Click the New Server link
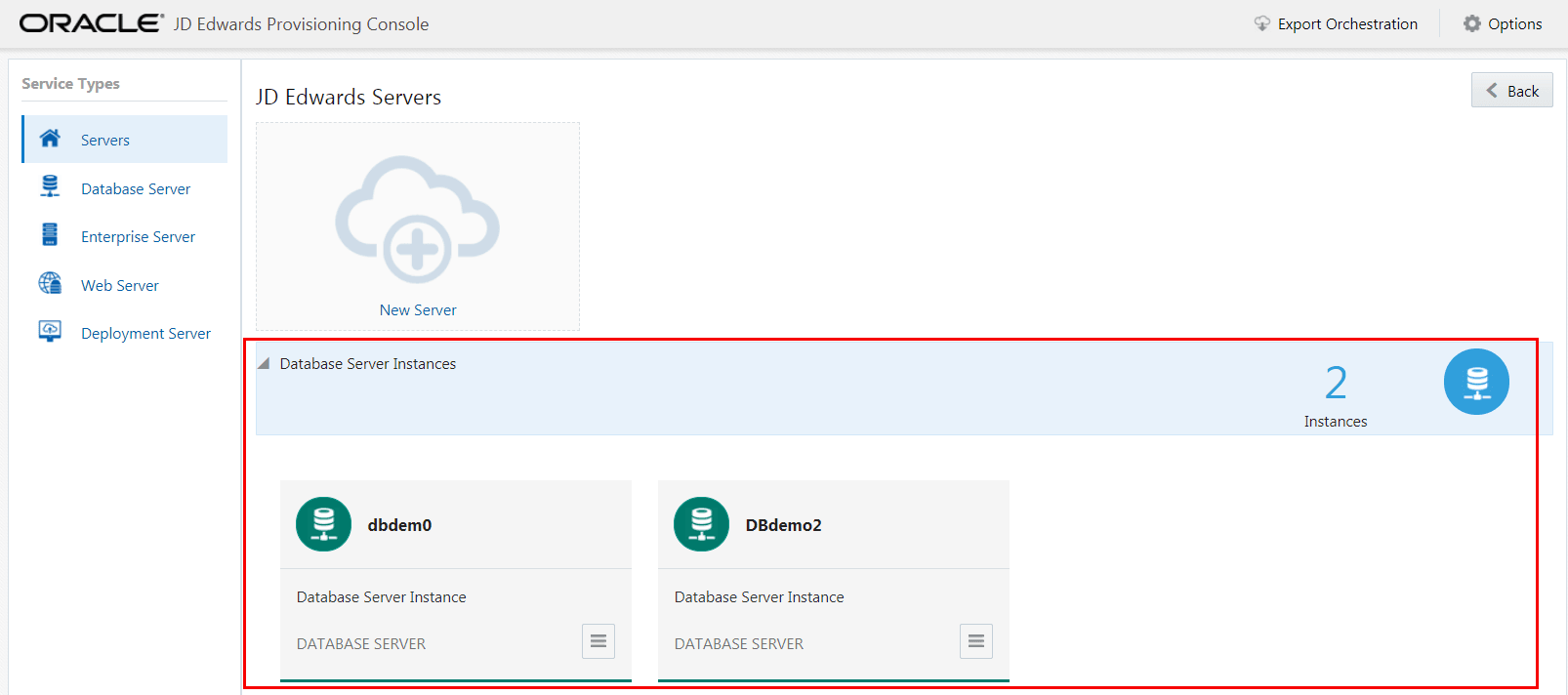The width and height of the screenshot is (1568, 695). click(x=418, y=309)
